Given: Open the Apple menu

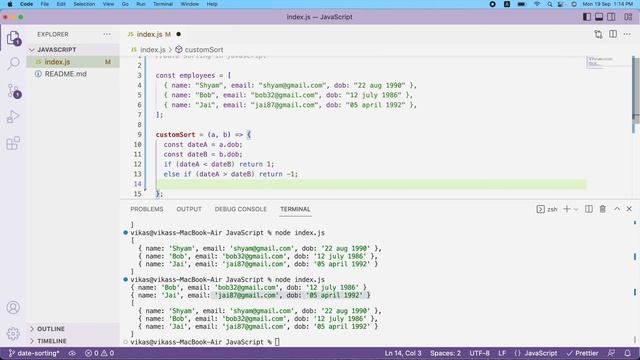Looking at the screenshot, I should coord(9,4).
